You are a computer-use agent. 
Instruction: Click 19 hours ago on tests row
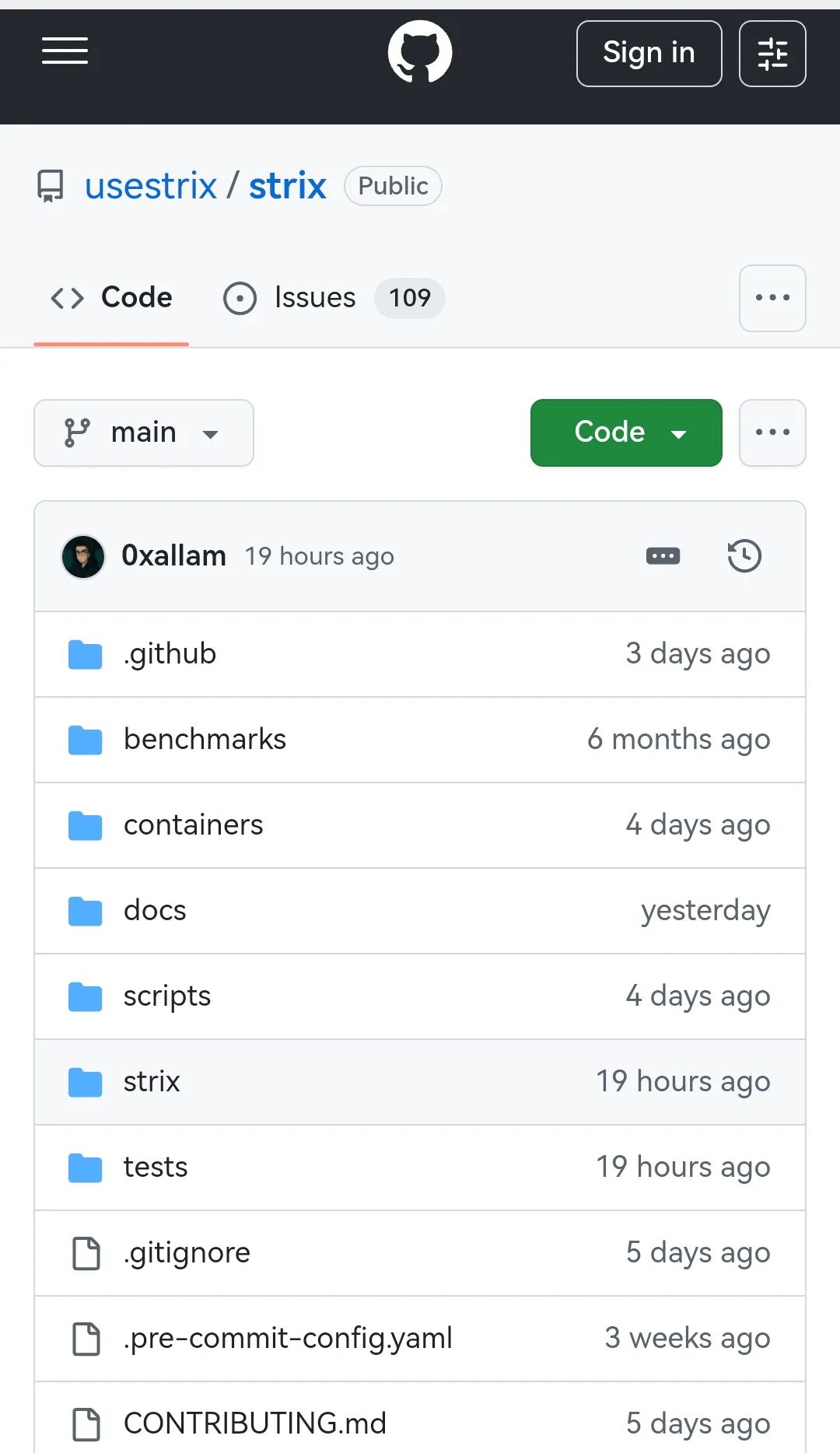pos(683,1168)
